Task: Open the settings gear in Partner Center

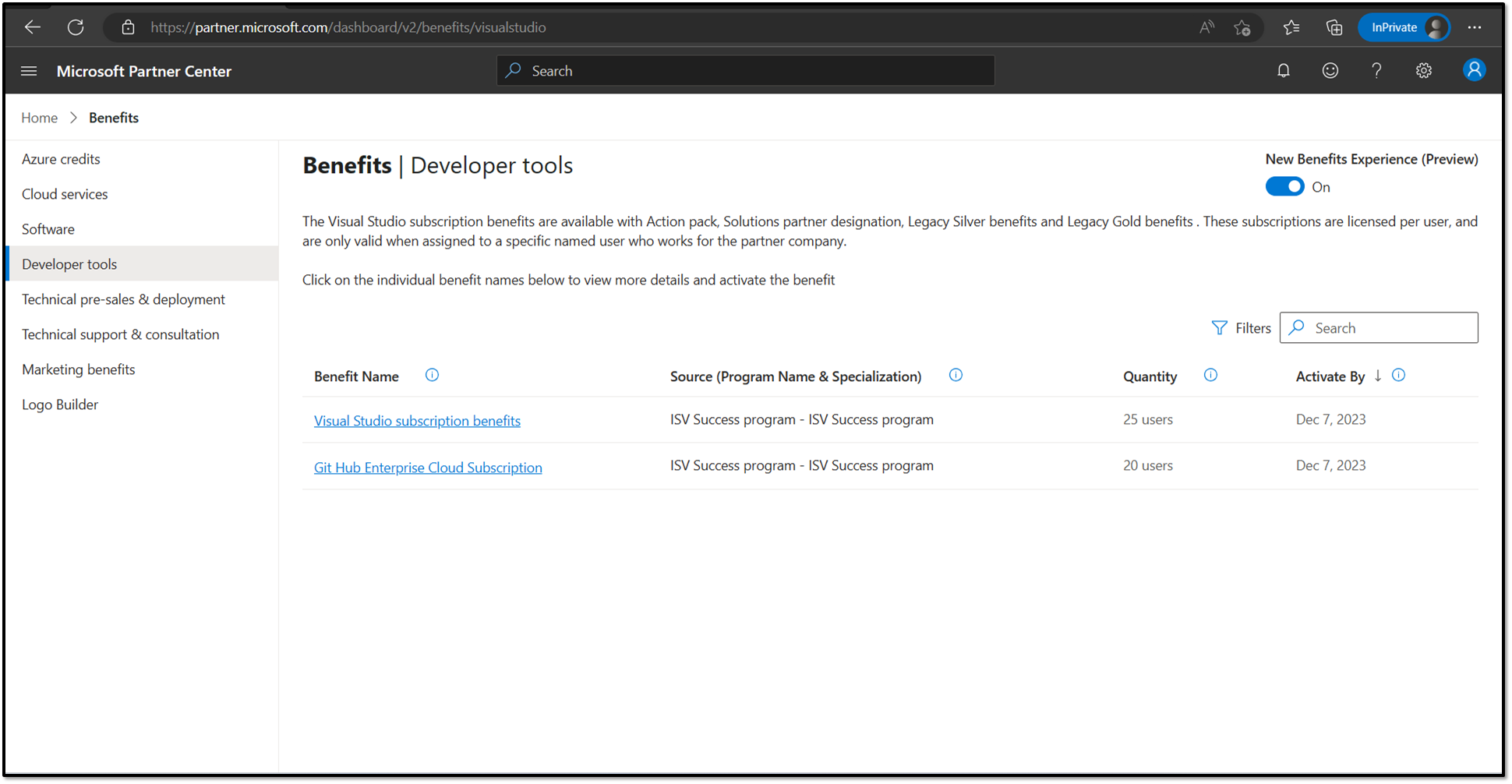Action: click(1423, 71)
